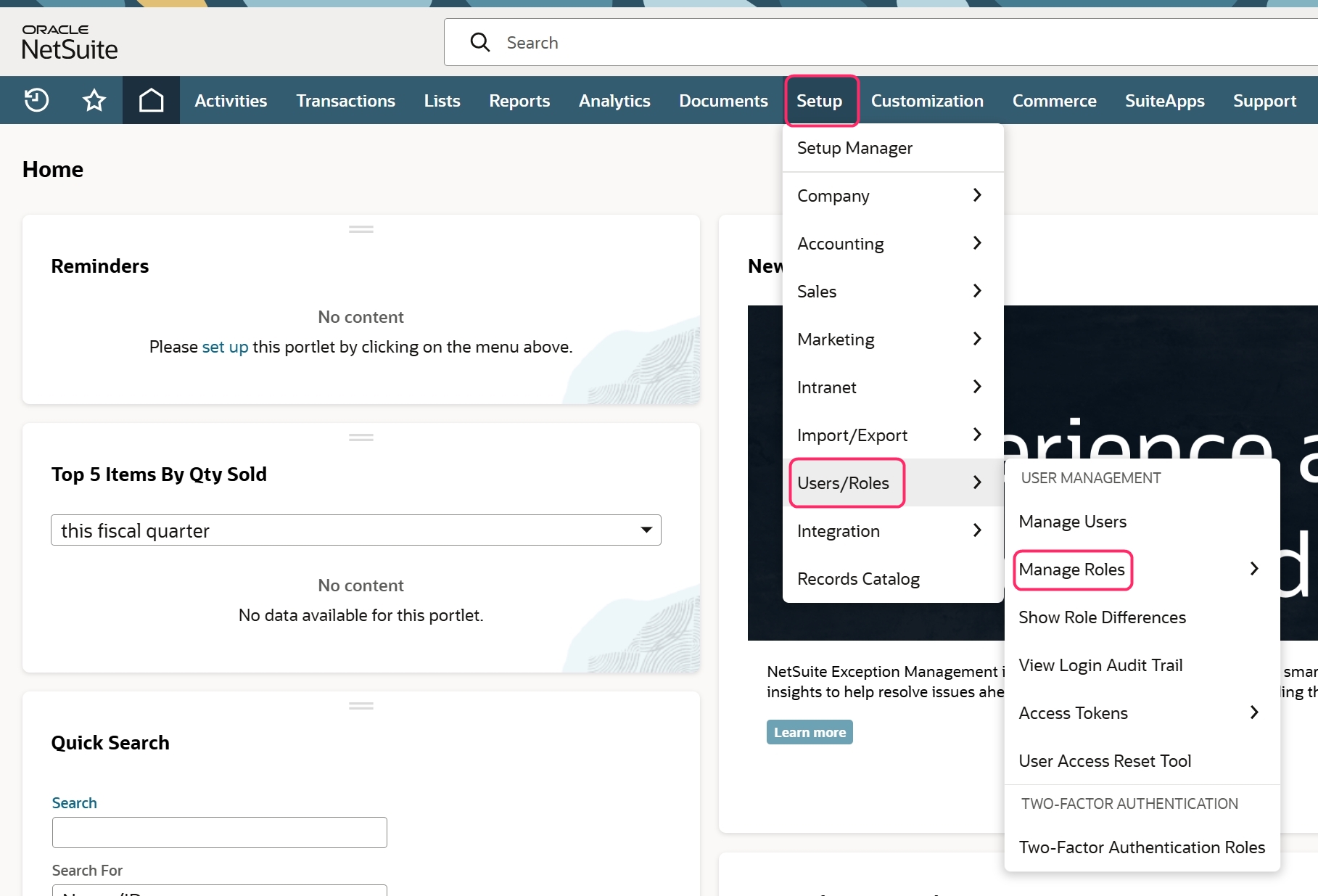This screenshot has width=1318, height=896.
Task: Click the magnifier icon in global search
Action: point(480,42)
